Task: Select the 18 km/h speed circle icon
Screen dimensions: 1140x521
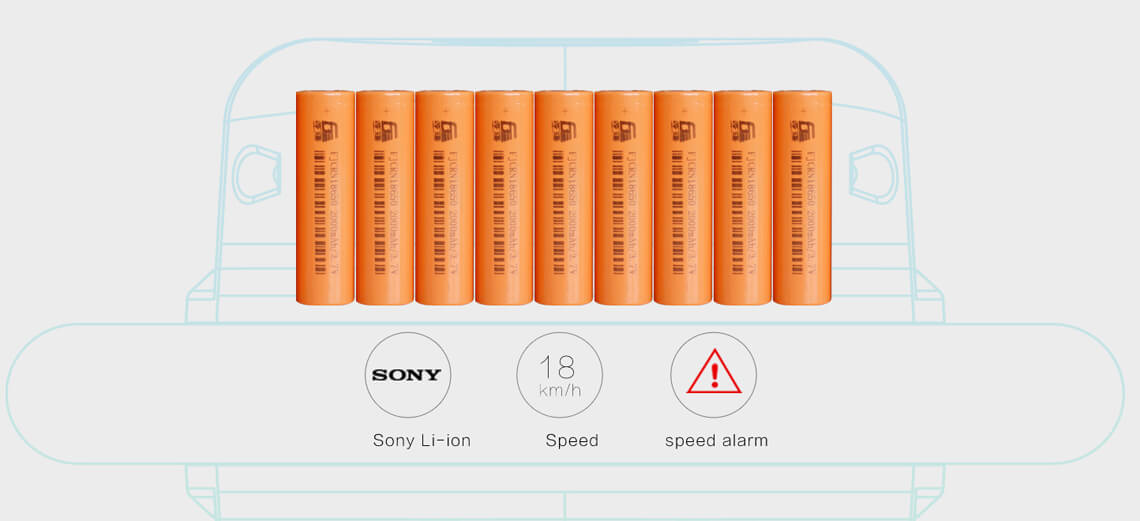Action: tap(559, 375)
